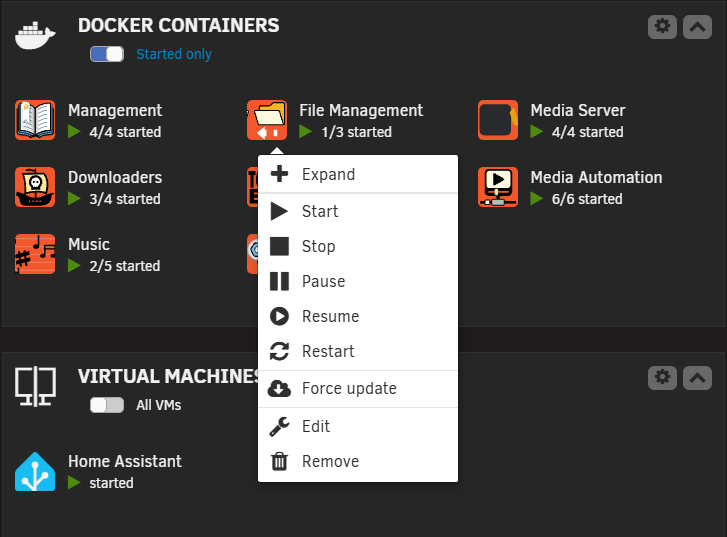Image resolution: width=727 pixels, height=537 pixels.
Task: Collapse the Virtual Machines section
Action: (x=697, y=378)
